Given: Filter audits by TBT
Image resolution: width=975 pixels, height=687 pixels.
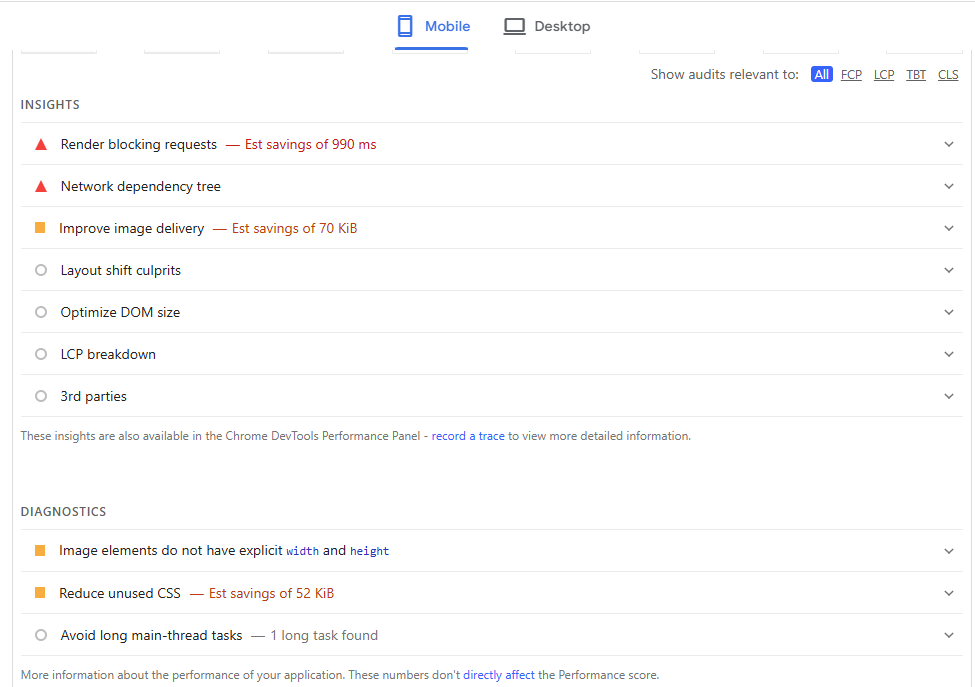Looking at the screenshot, I should [916, 75].
